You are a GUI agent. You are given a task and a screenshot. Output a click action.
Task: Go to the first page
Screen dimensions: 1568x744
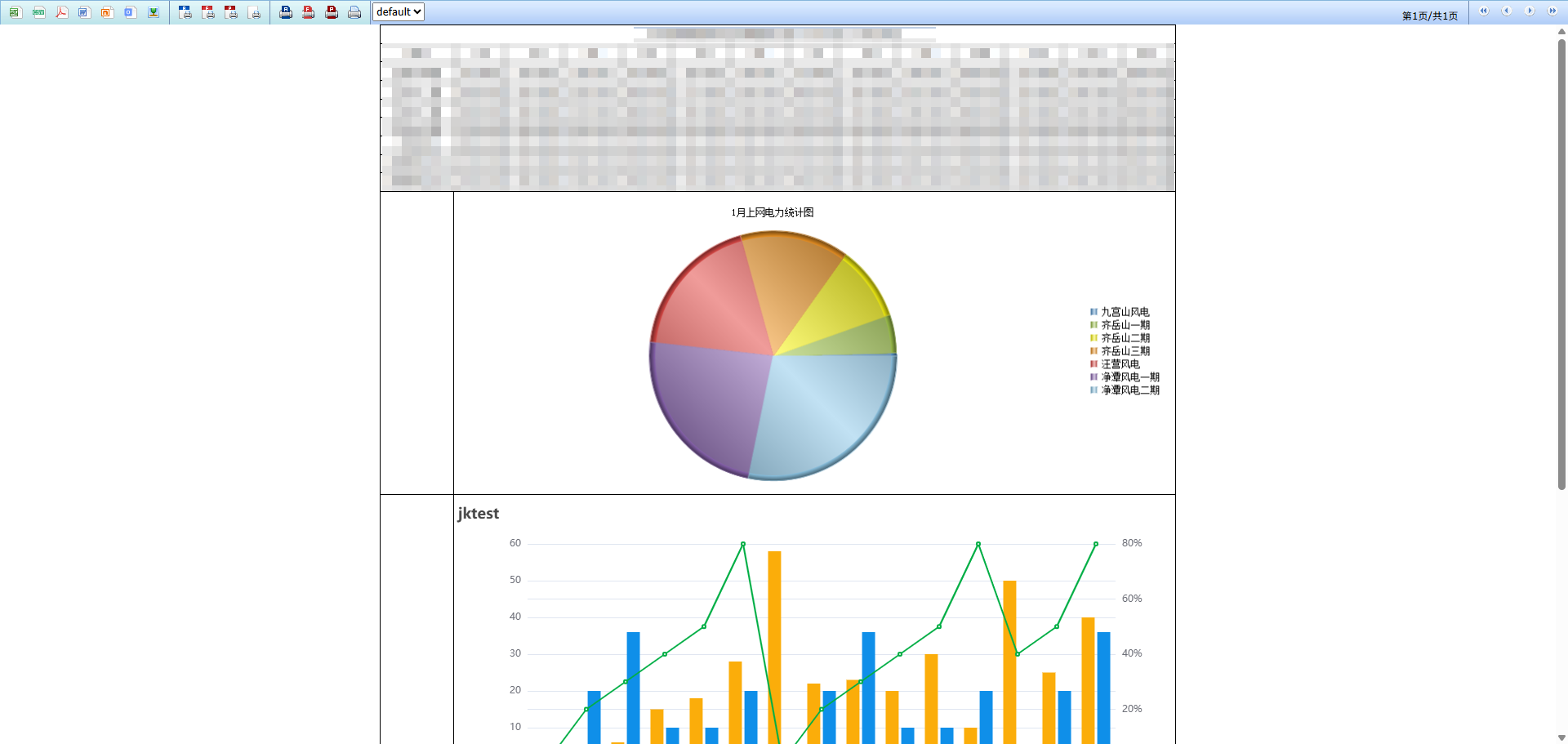(1484, 11)
